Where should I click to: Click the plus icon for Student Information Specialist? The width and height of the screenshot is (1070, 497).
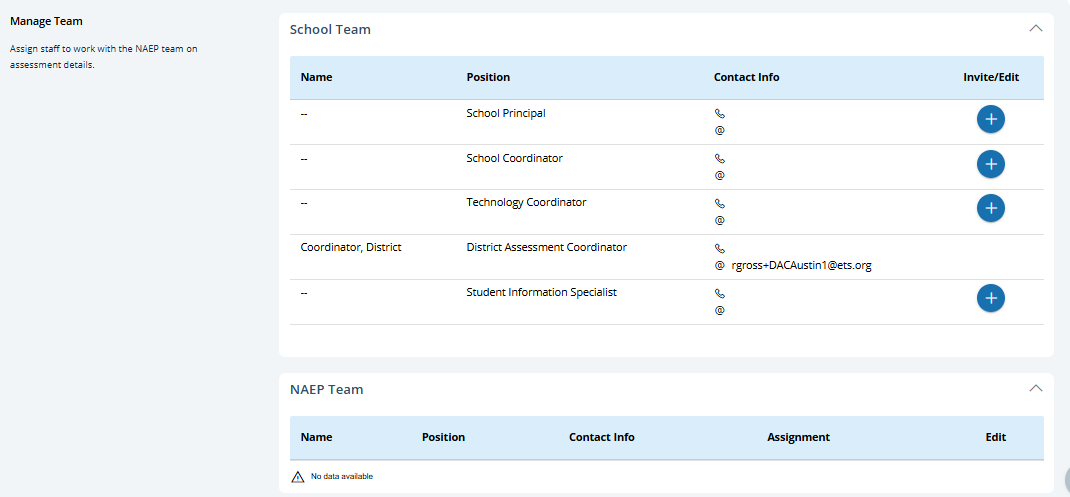pyautogui.click(x=990, y=298)
